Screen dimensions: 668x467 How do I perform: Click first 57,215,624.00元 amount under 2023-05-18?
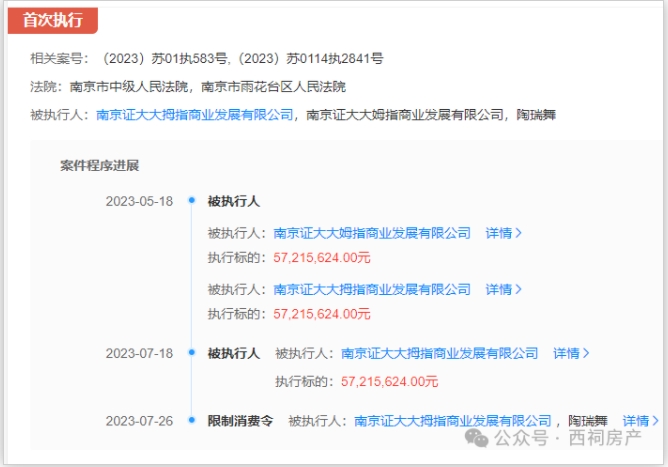(x=322, y=258)
